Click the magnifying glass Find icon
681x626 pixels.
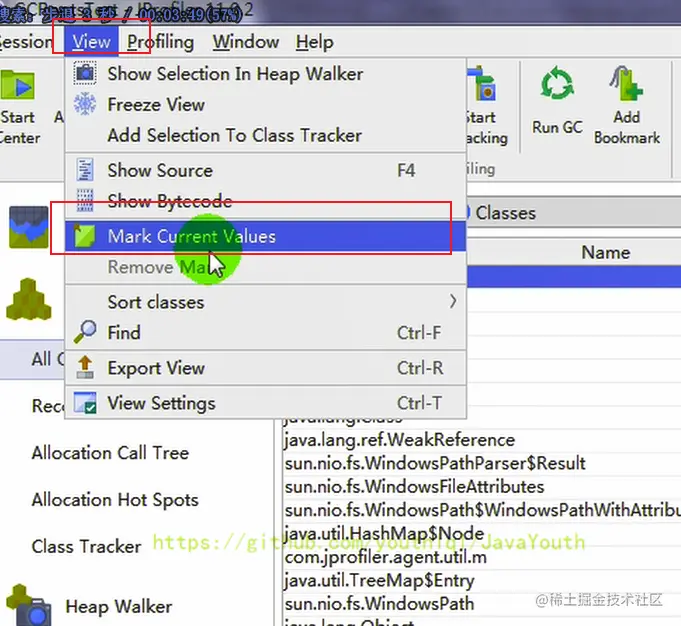(85, 332)
